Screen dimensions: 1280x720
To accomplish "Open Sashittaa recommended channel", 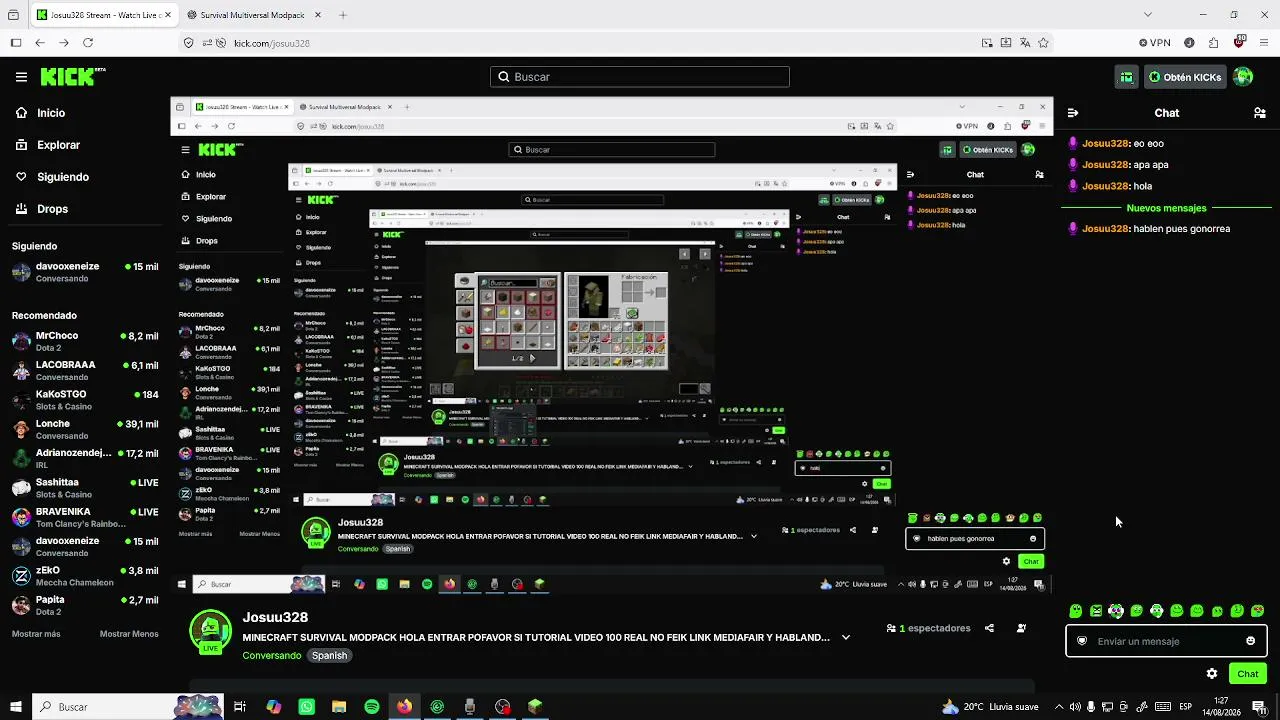I will (x=85, y=488).
